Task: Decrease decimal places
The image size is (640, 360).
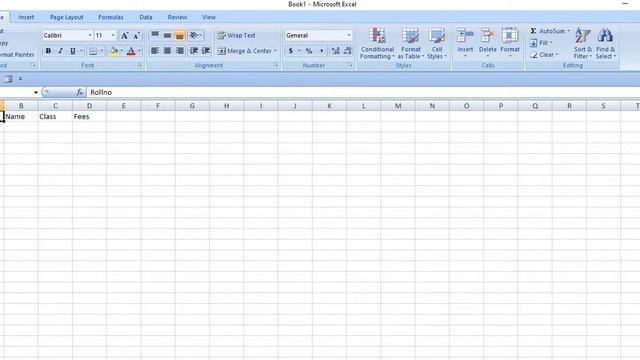Action: [x=348, y=51]
